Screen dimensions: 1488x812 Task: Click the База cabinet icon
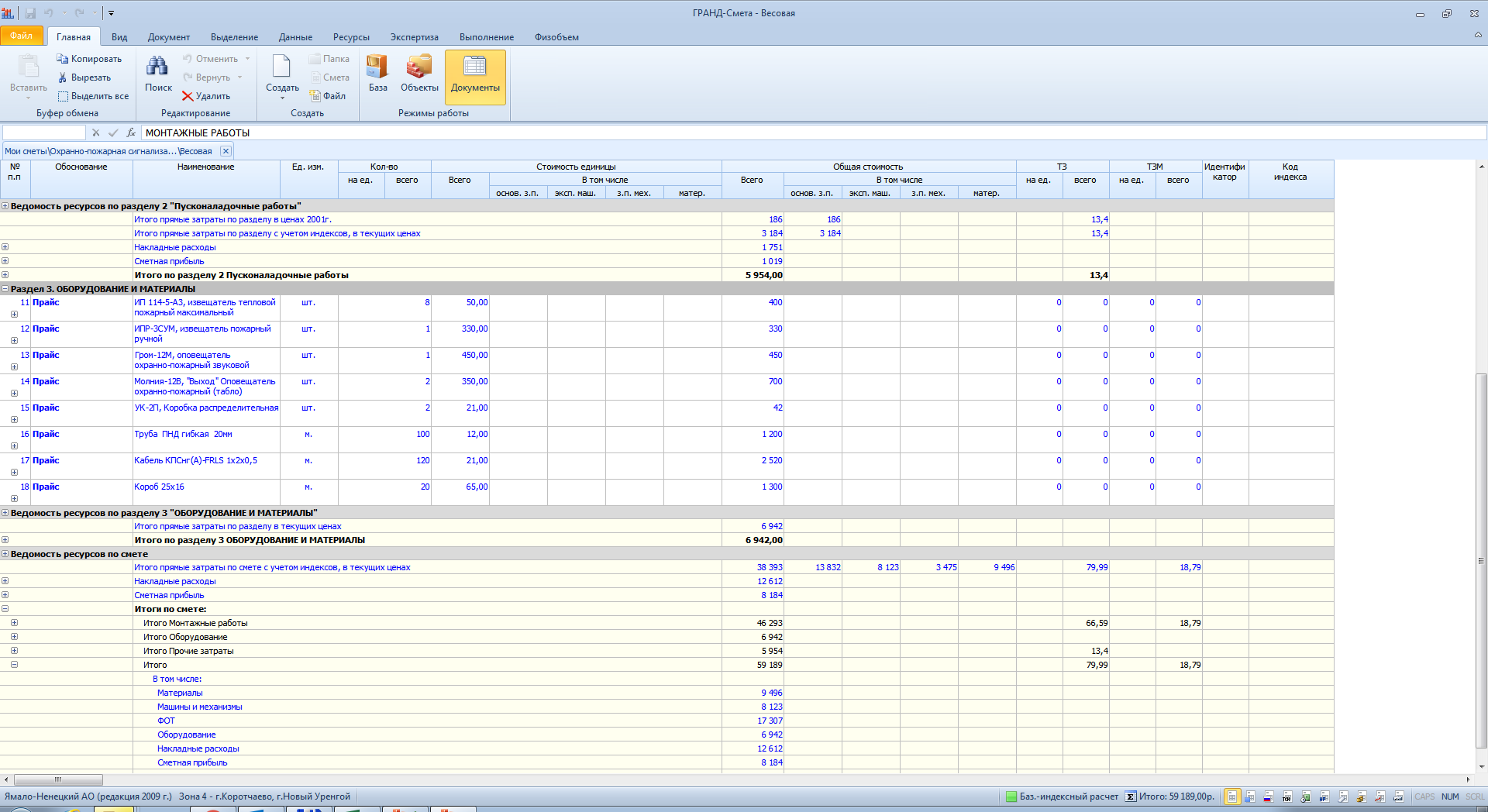click(377, 74)
